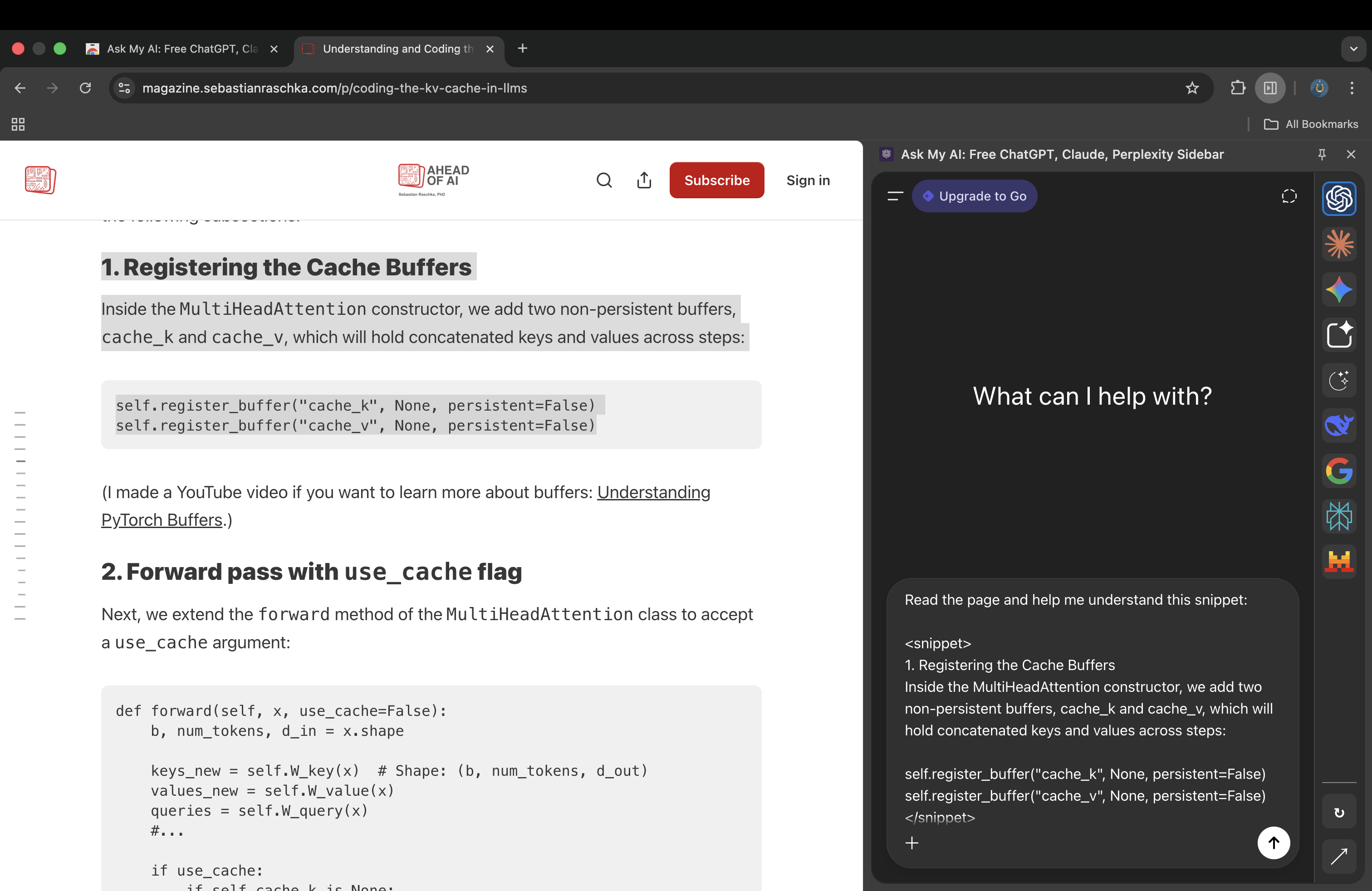This screenshot has height=891, width=1372.
Task: Click the Subscribe button
Action: coord(716,180)
